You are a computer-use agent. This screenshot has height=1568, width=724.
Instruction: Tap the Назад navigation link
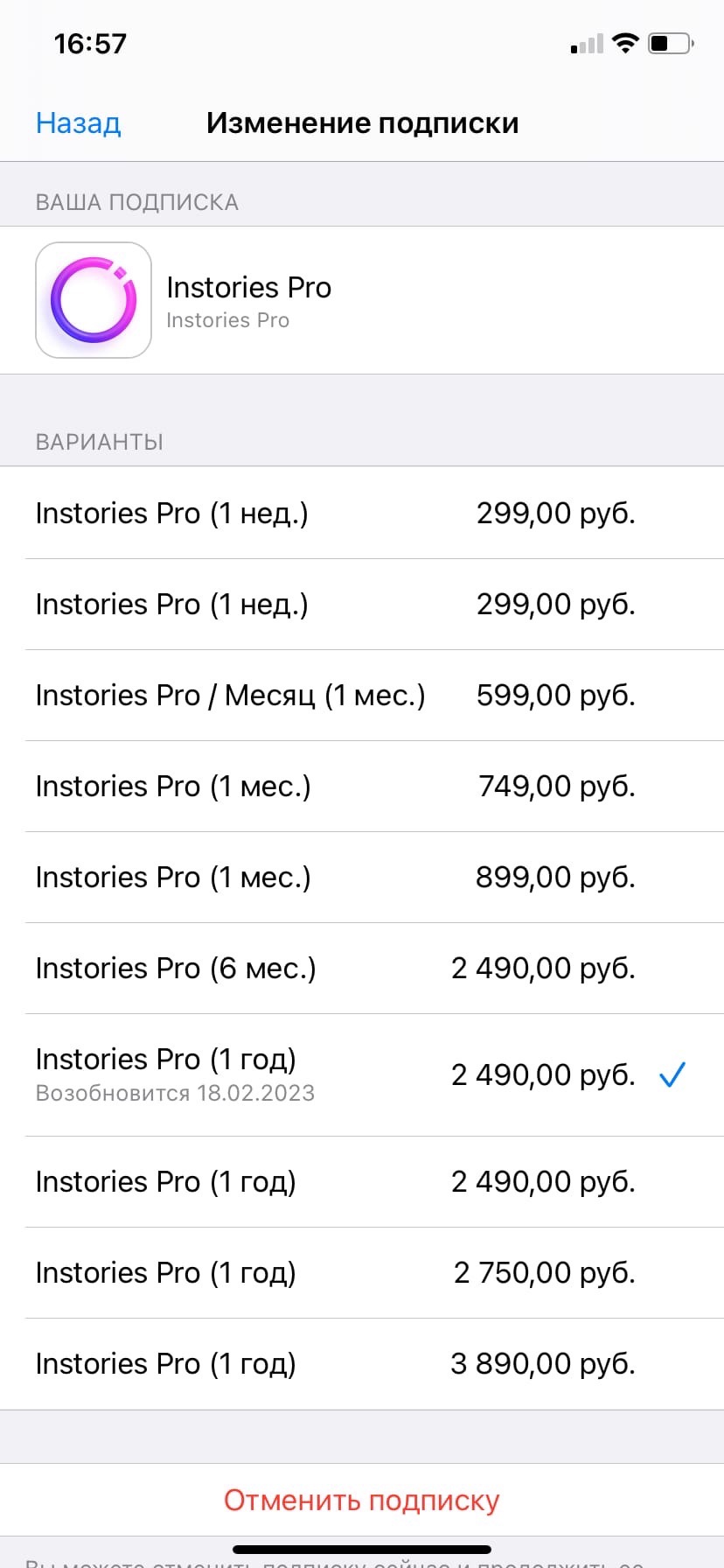point(78,122)
